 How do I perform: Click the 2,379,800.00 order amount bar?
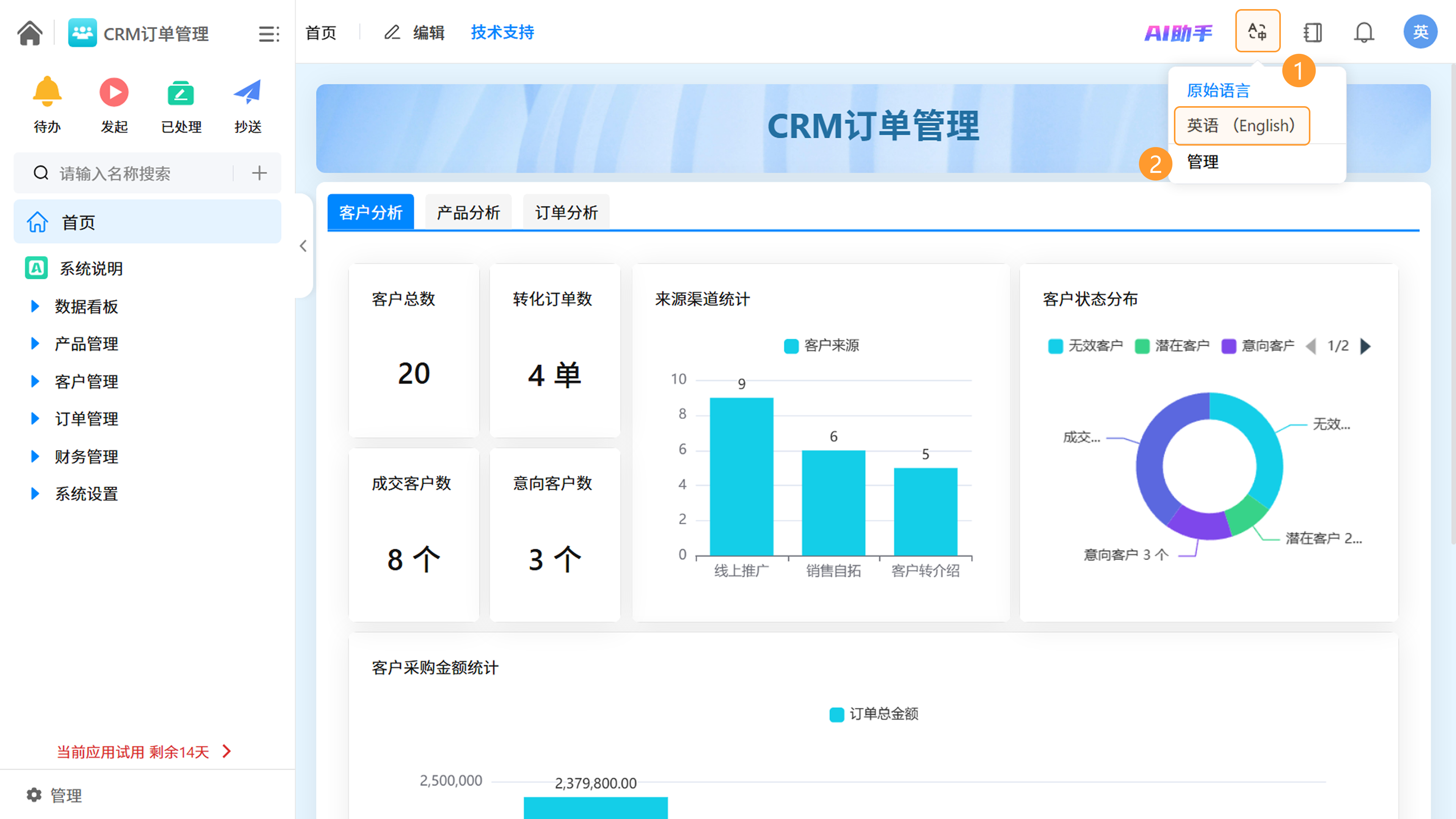coord(596,808)
